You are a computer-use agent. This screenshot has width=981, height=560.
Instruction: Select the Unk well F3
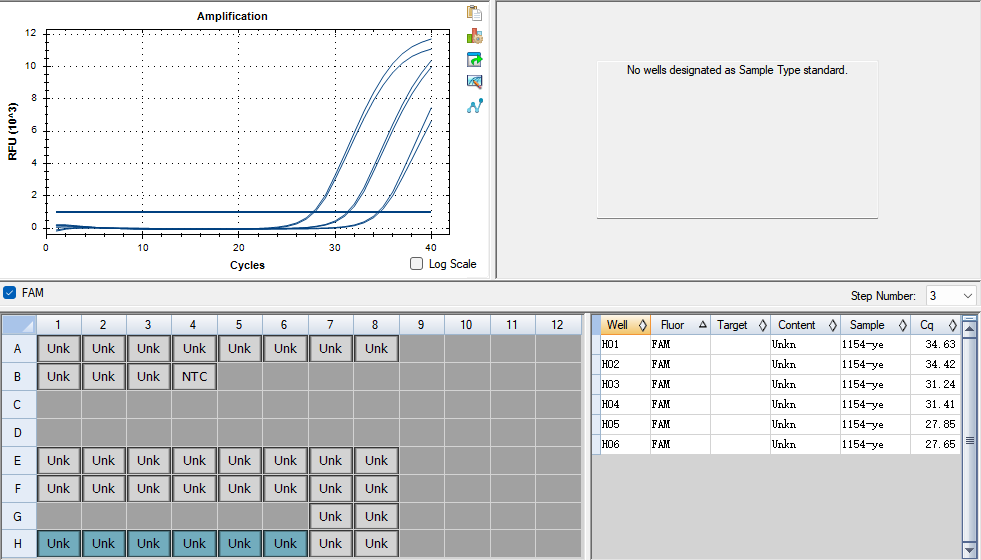149,489
